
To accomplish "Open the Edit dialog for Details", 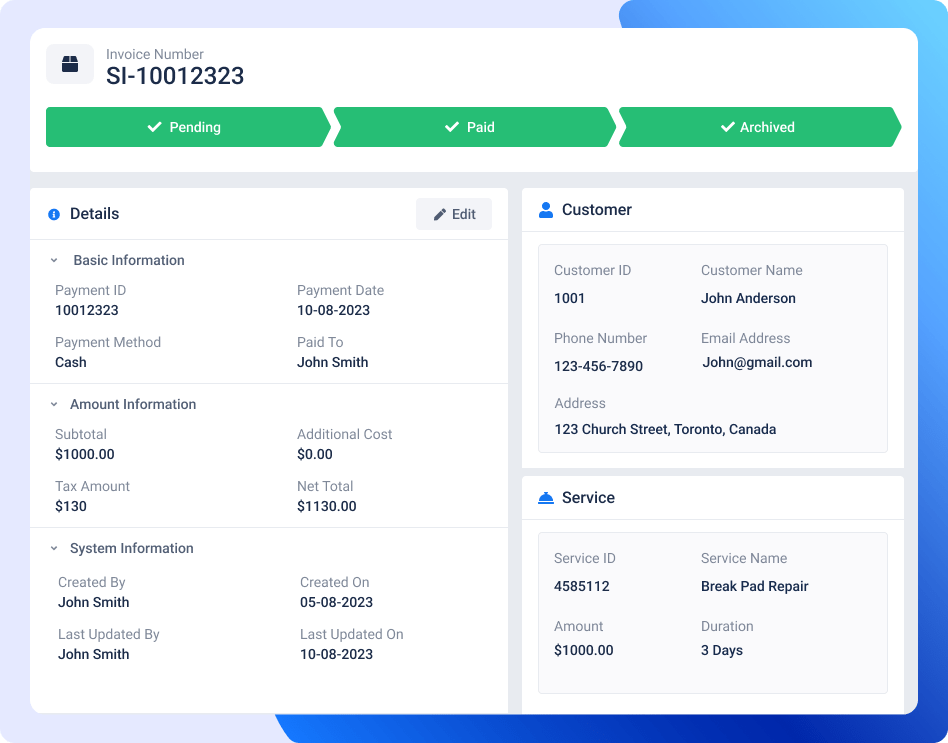I will click(454, 213).
